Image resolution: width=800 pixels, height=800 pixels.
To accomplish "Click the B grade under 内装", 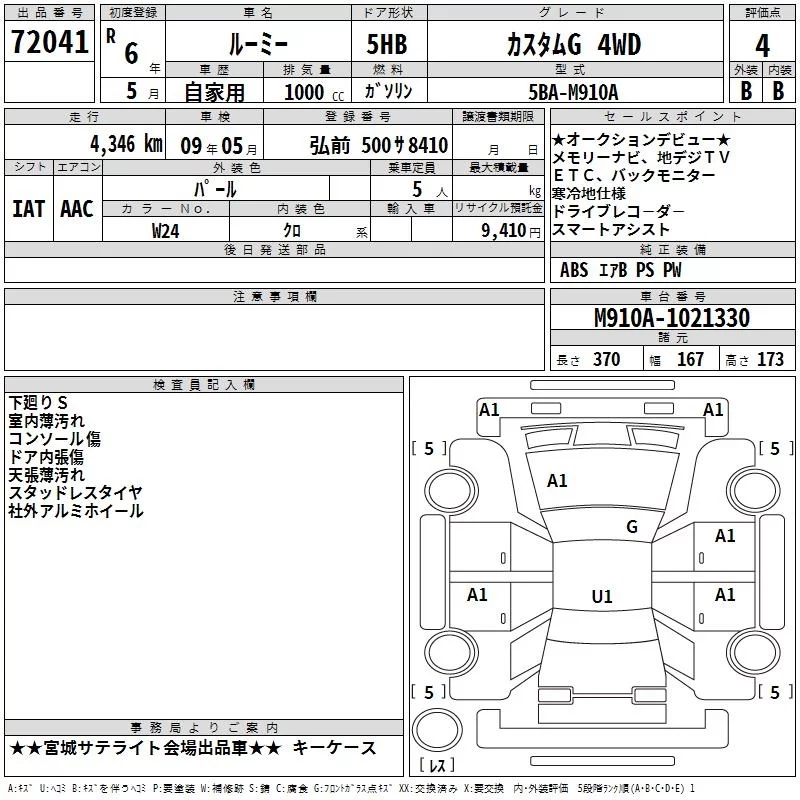I will point(778,91).
